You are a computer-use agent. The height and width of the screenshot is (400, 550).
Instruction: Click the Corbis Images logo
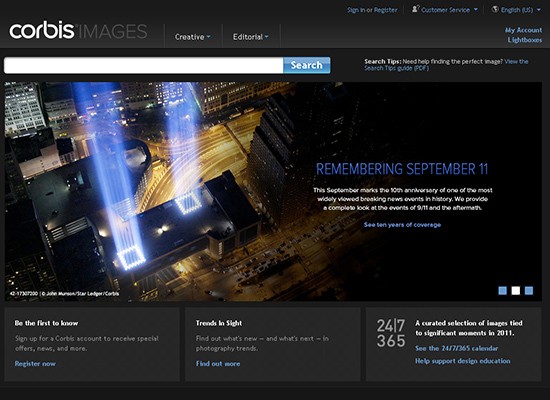(x=78, y=31)
